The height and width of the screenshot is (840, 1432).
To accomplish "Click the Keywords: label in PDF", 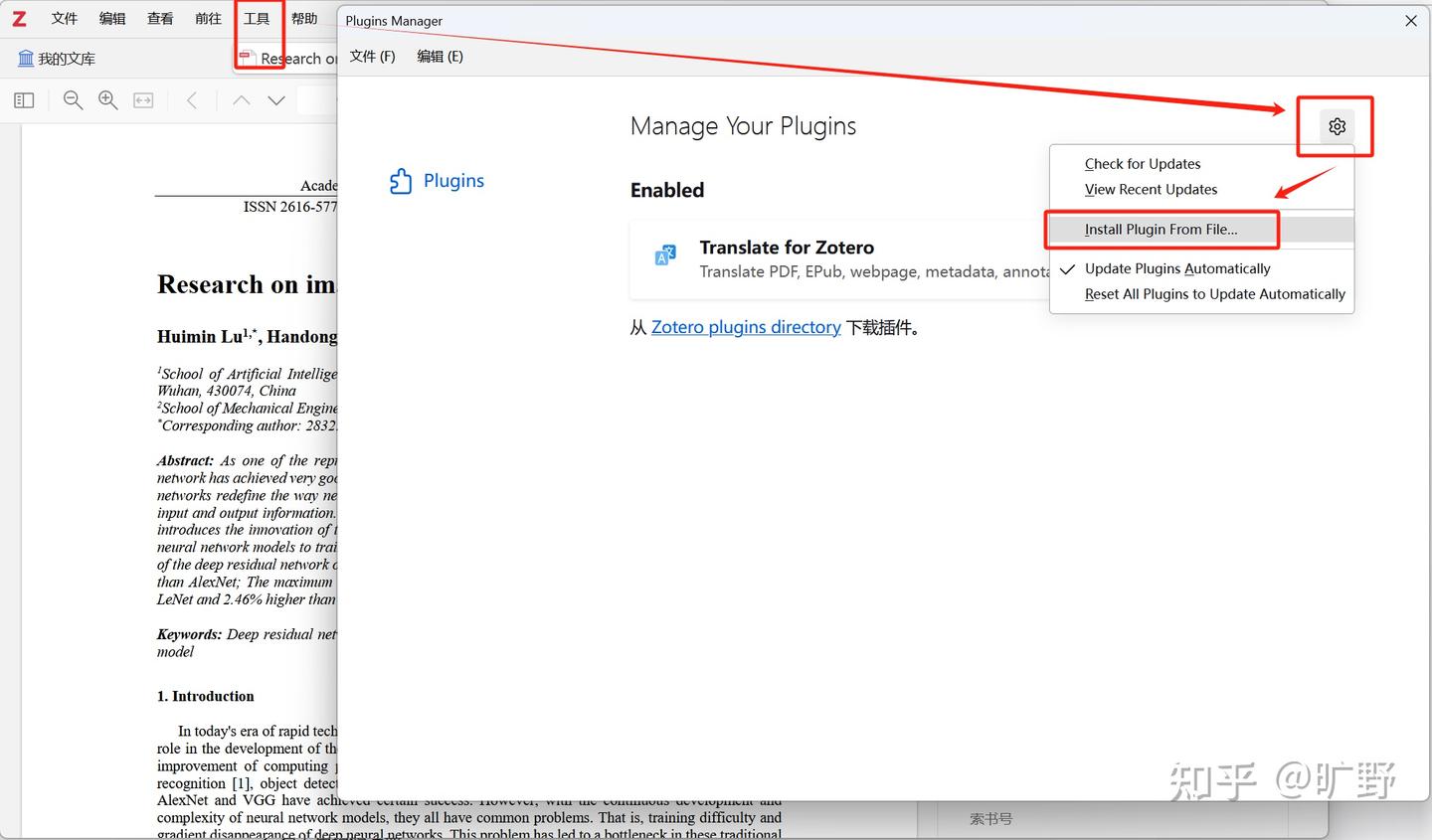I will point(189,634).
